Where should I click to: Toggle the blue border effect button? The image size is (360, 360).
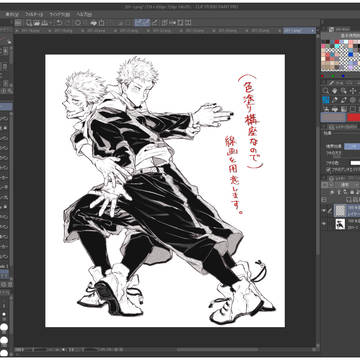click(351, 146)
